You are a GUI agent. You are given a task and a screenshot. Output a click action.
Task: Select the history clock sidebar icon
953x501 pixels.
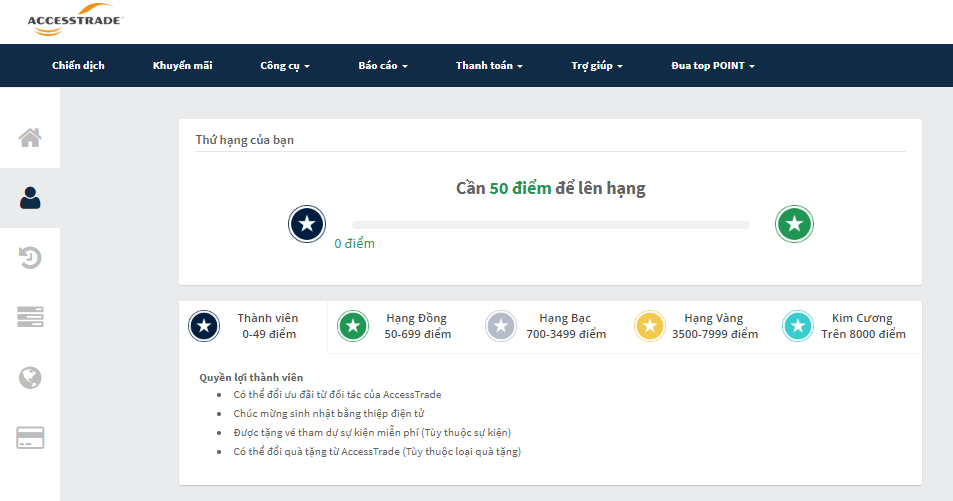[x=30, y=258]
